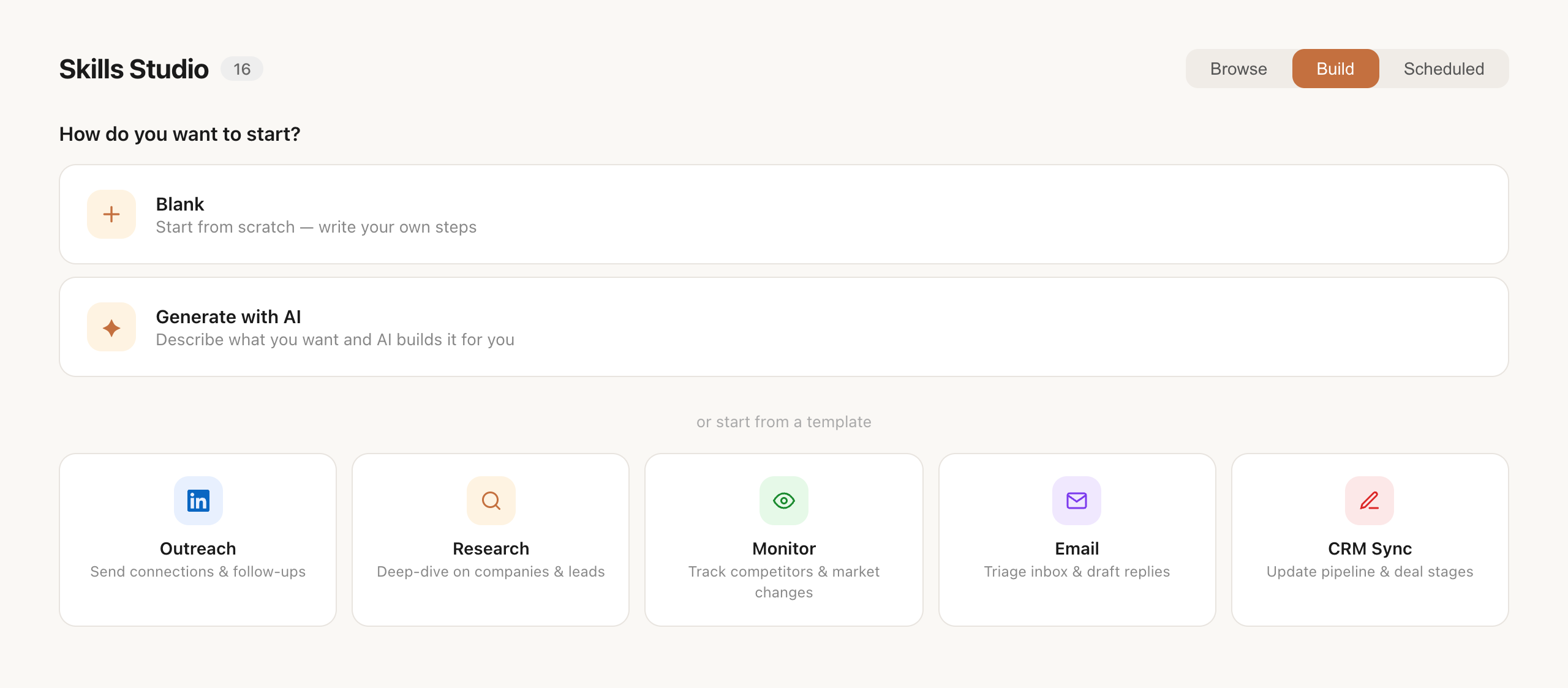Image resolution: width=1568 pixels, height=688 pixels.
Task: Select the eye icon on the Monitor template
Action: [x=784, y=501]
